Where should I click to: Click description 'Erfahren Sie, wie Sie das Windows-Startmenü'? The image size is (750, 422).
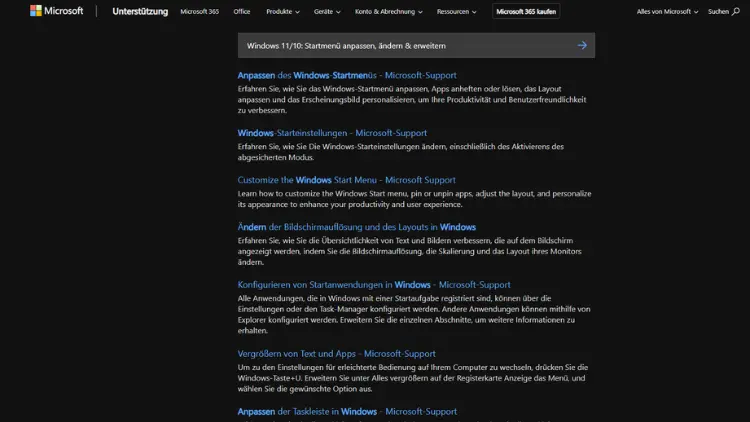pyautogui.click(x=412, y=100)
